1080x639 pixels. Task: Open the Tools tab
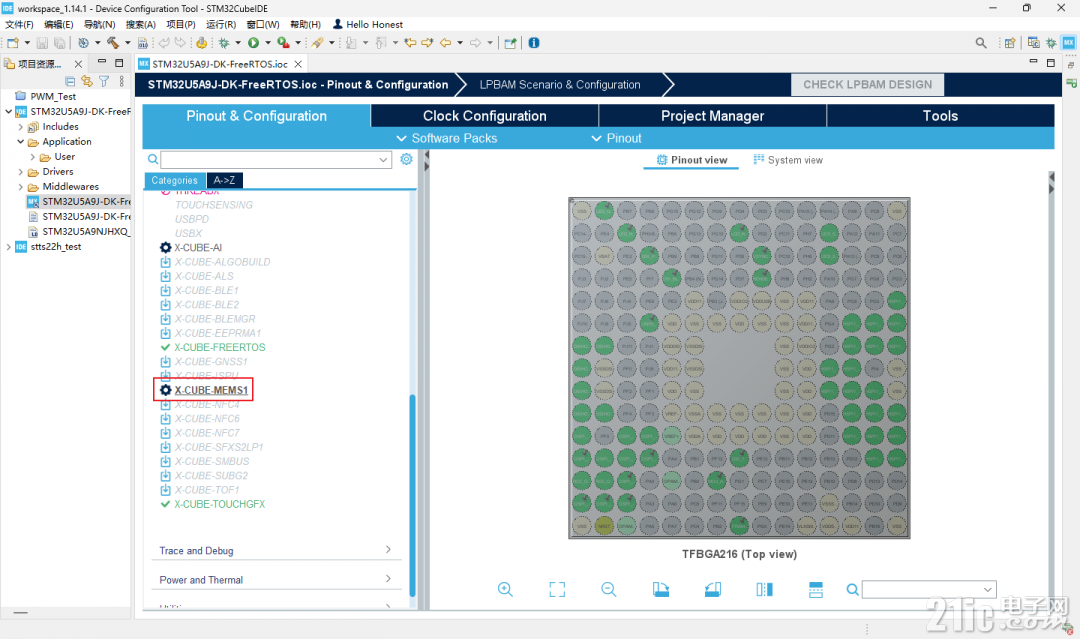940,116
